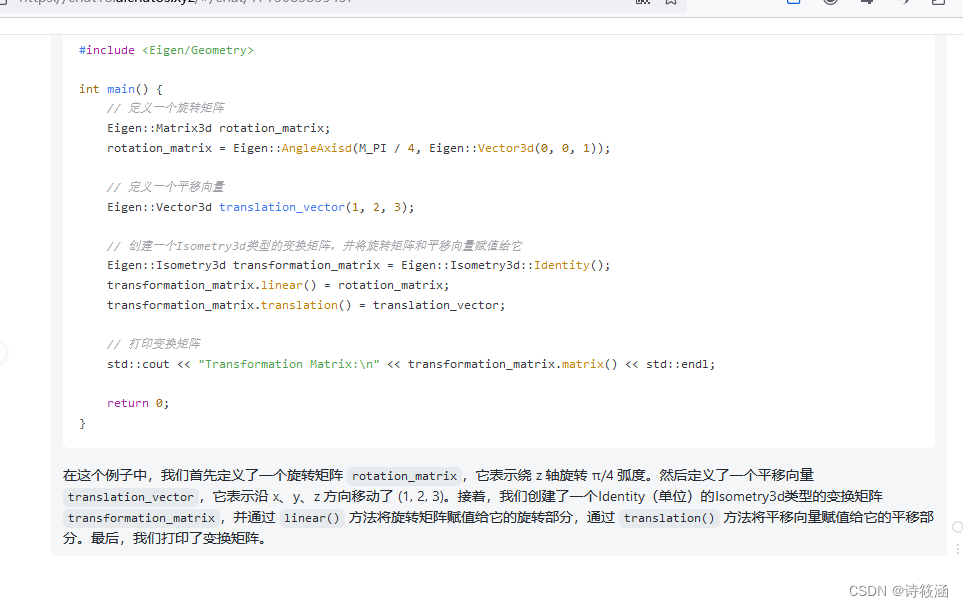963x608 pixels.
Task: Click the comment '// 打印变换矩阵'
Action: (154, 344)
